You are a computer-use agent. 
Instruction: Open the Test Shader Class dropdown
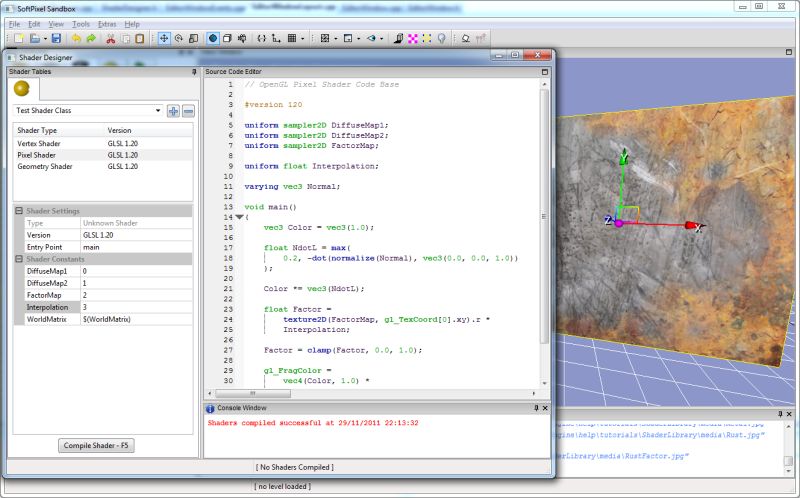tap(158, 111)
